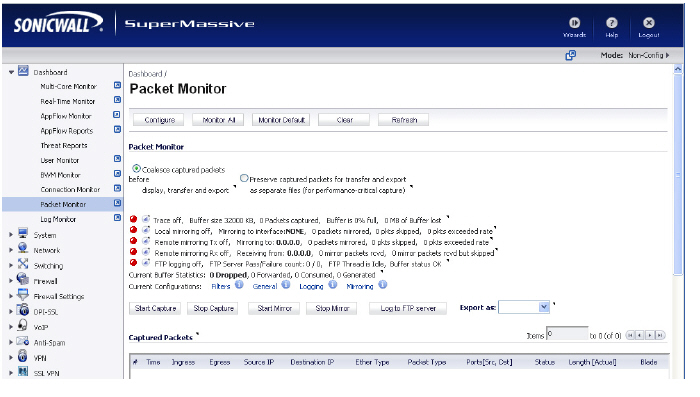Image resolution: width=700 pixels, height=397 pixels.
Task: Click the Refresh button
Action: pos(404,120)
